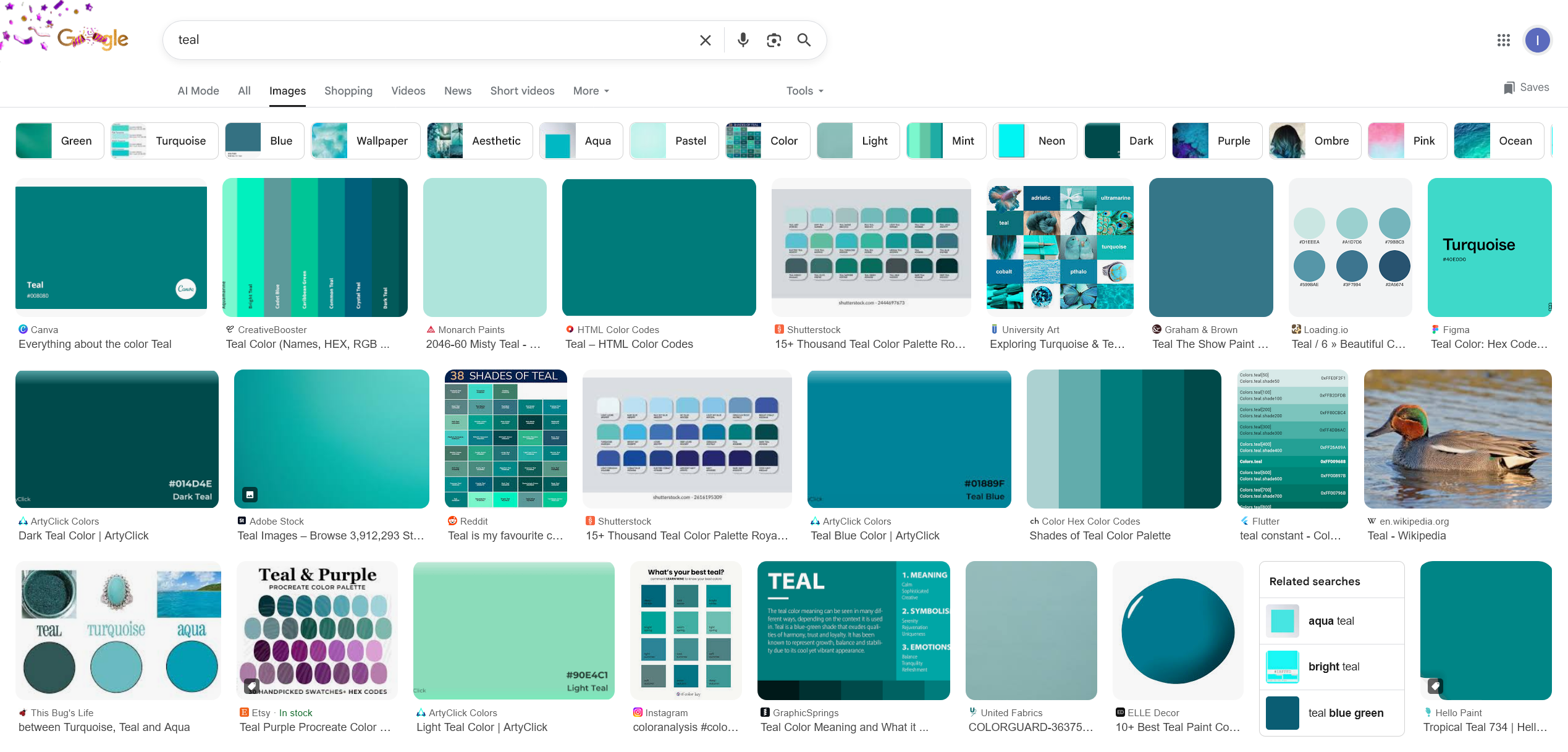This screenshot has height=752, width=1568.
Task: Clear the search box with the X
Action: pos(705,40)
